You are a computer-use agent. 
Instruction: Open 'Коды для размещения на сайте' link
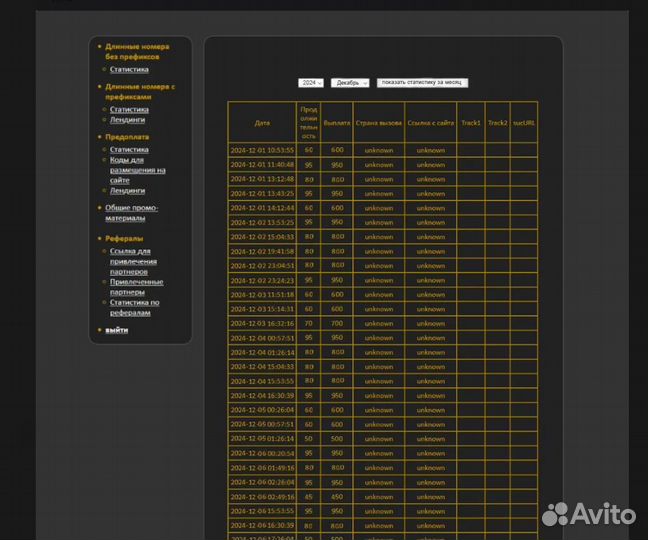(137, 169)
